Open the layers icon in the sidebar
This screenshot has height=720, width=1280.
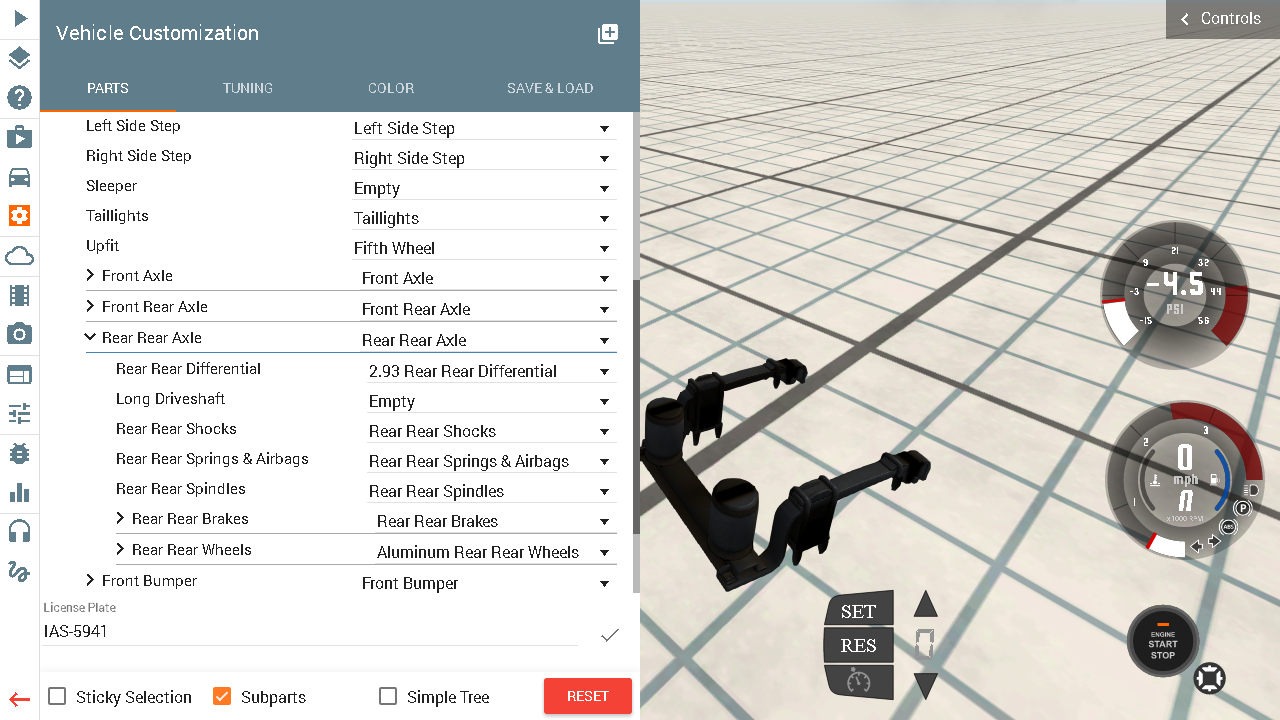[x=19, y=58]
